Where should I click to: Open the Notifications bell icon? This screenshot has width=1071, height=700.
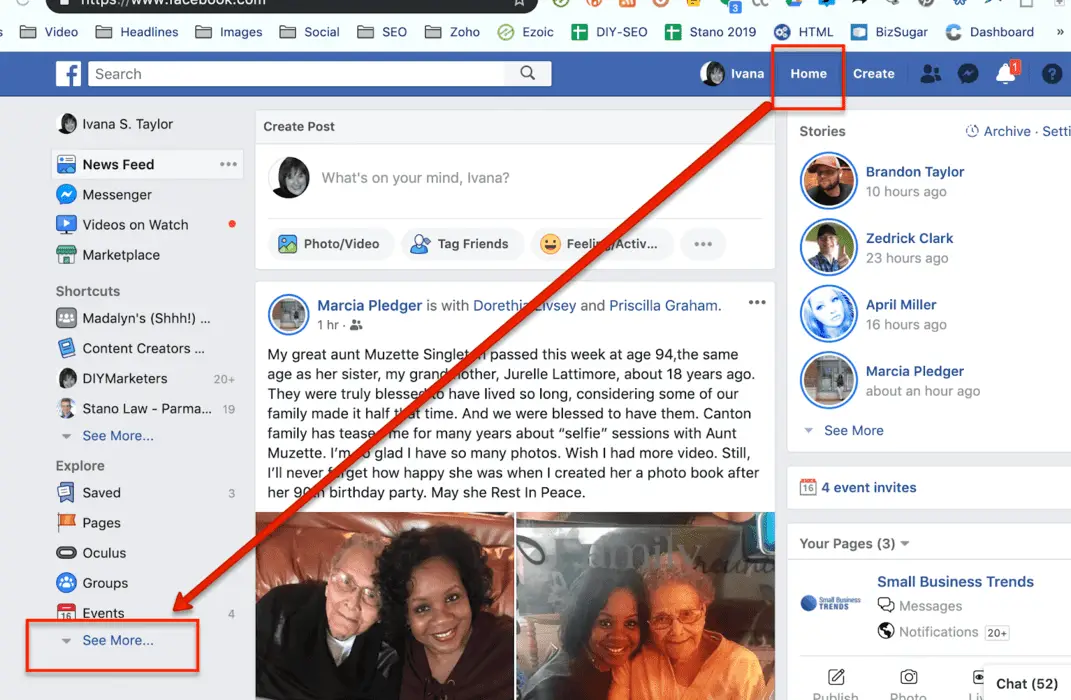click(x=1006, y=73)
